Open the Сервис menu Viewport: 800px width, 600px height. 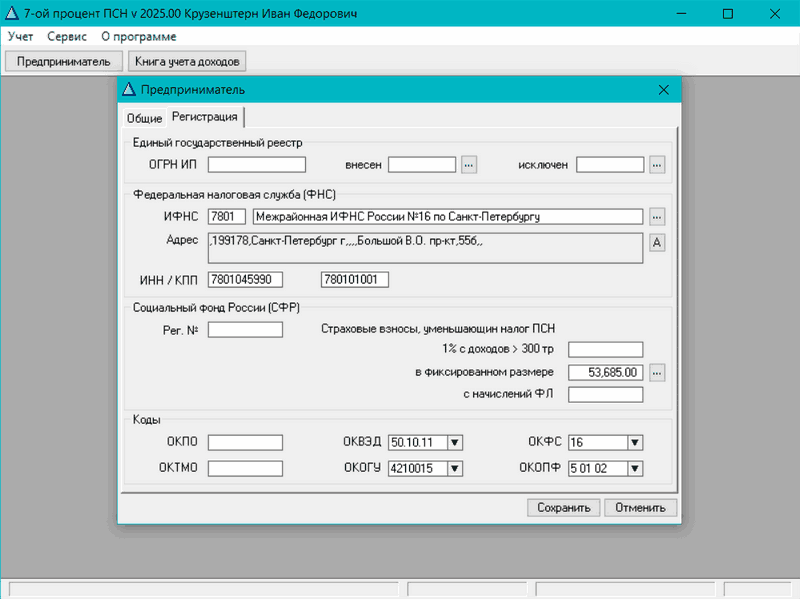coord(67,36)
